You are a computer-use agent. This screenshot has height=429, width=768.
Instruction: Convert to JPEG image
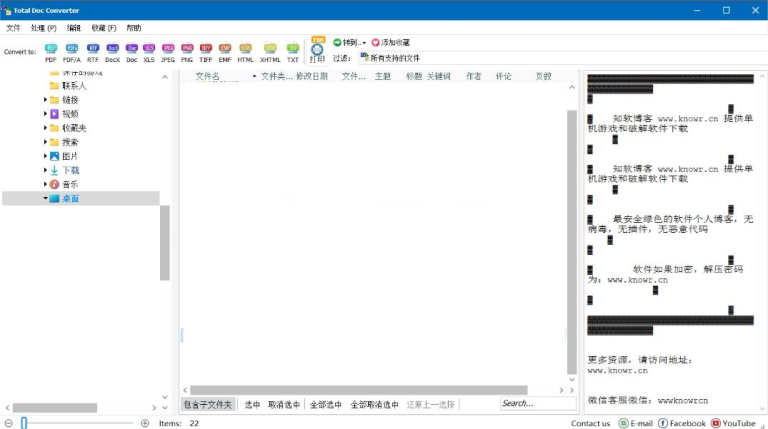tap(168, 52)
